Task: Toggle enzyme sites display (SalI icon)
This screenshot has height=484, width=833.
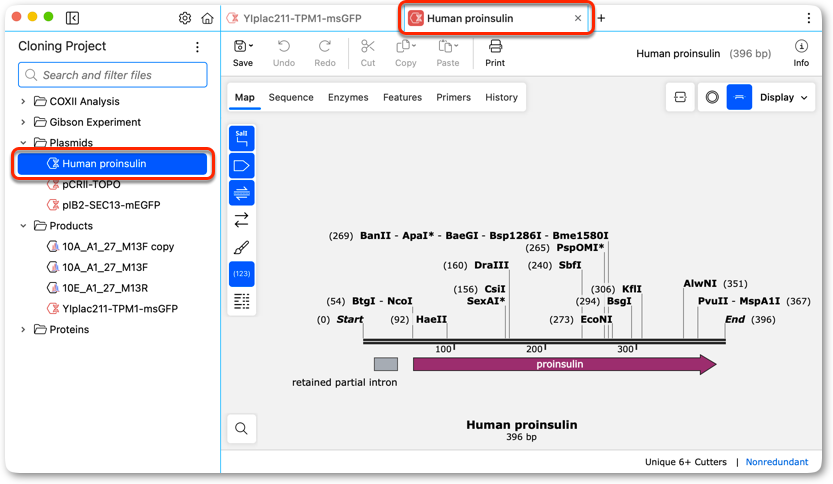Action: click(x=242, y=138)
